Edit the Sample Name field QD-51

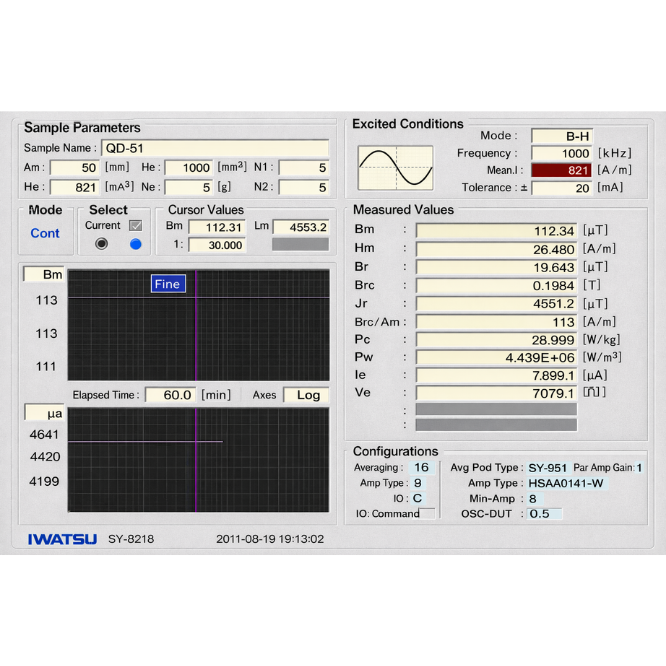215,148
